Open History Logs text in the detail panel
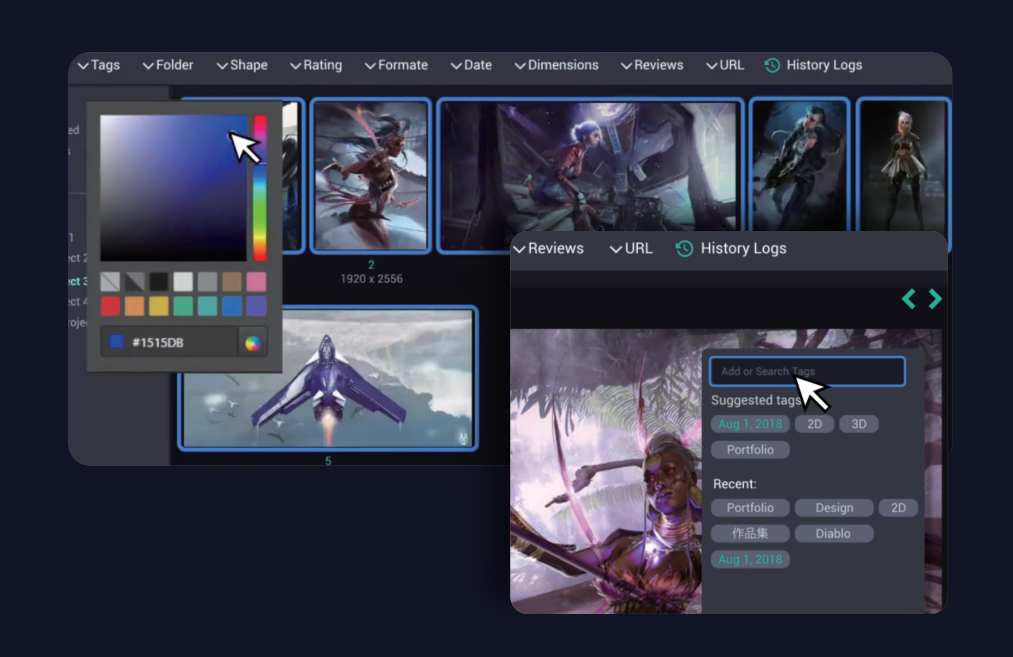The image size is (1013, 657). [744, 249]
